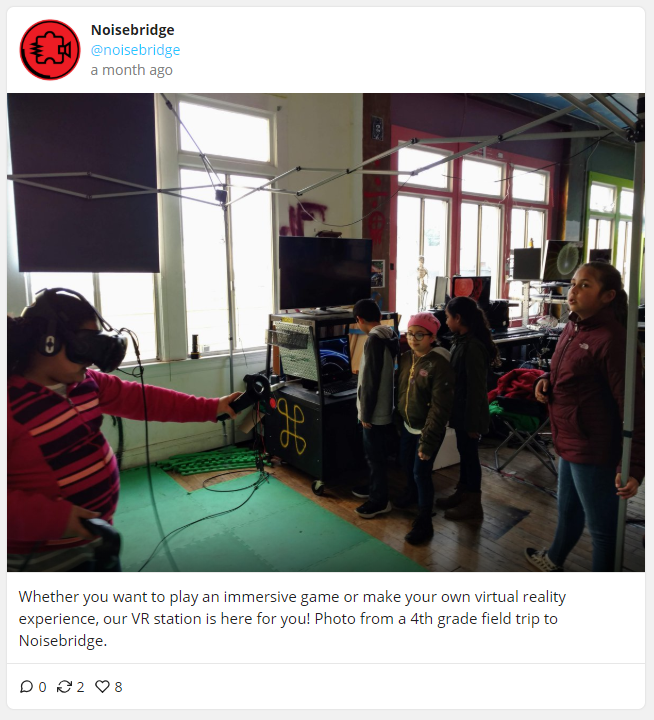
Task: Open the @noisebridge handle link
Action: click(x=135, y=50)
